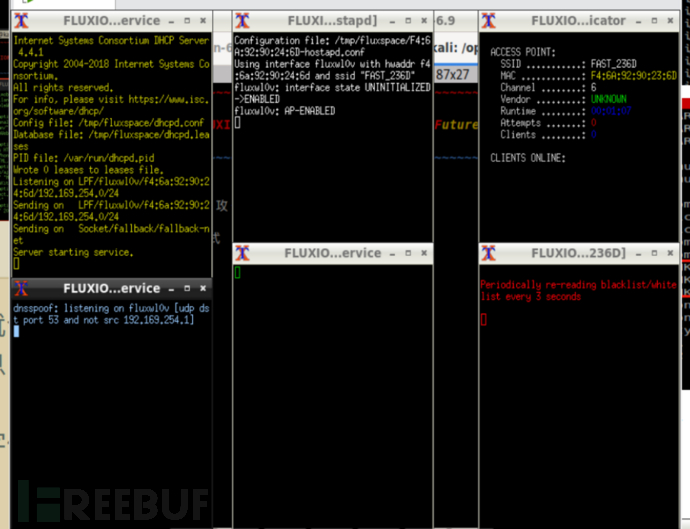Viewport: 690px width, 529px height.
Task: Click the xterm icon of the dnsspoof window
Action: point(21,288)
